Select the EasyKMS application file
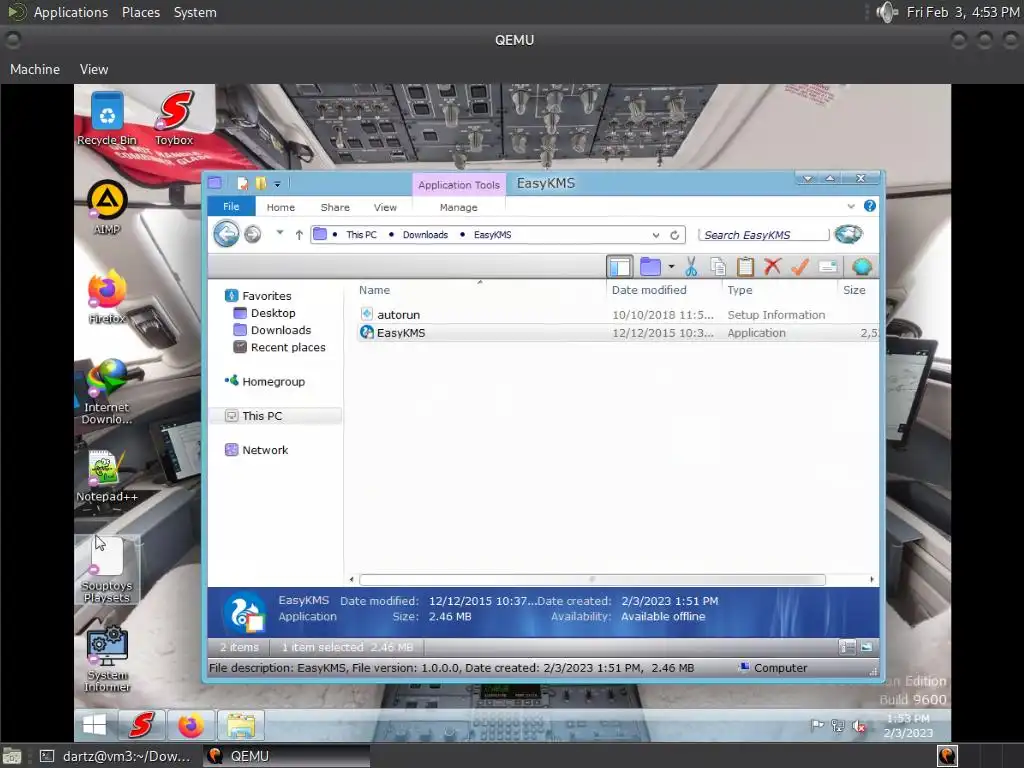This screenshot has width=1024, height=768. coord(400,332)
